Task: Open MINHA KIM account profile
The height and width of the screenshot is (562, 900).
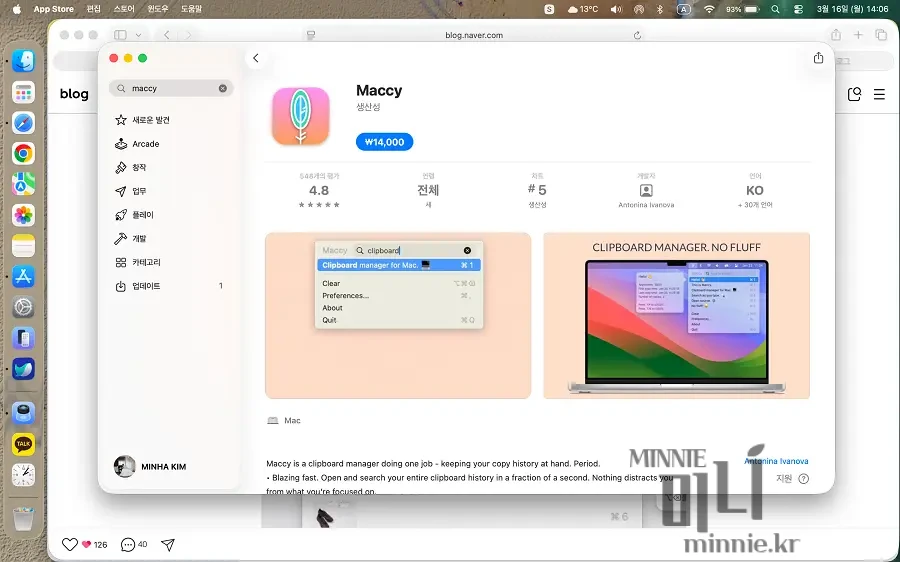Action: [150, 467]
